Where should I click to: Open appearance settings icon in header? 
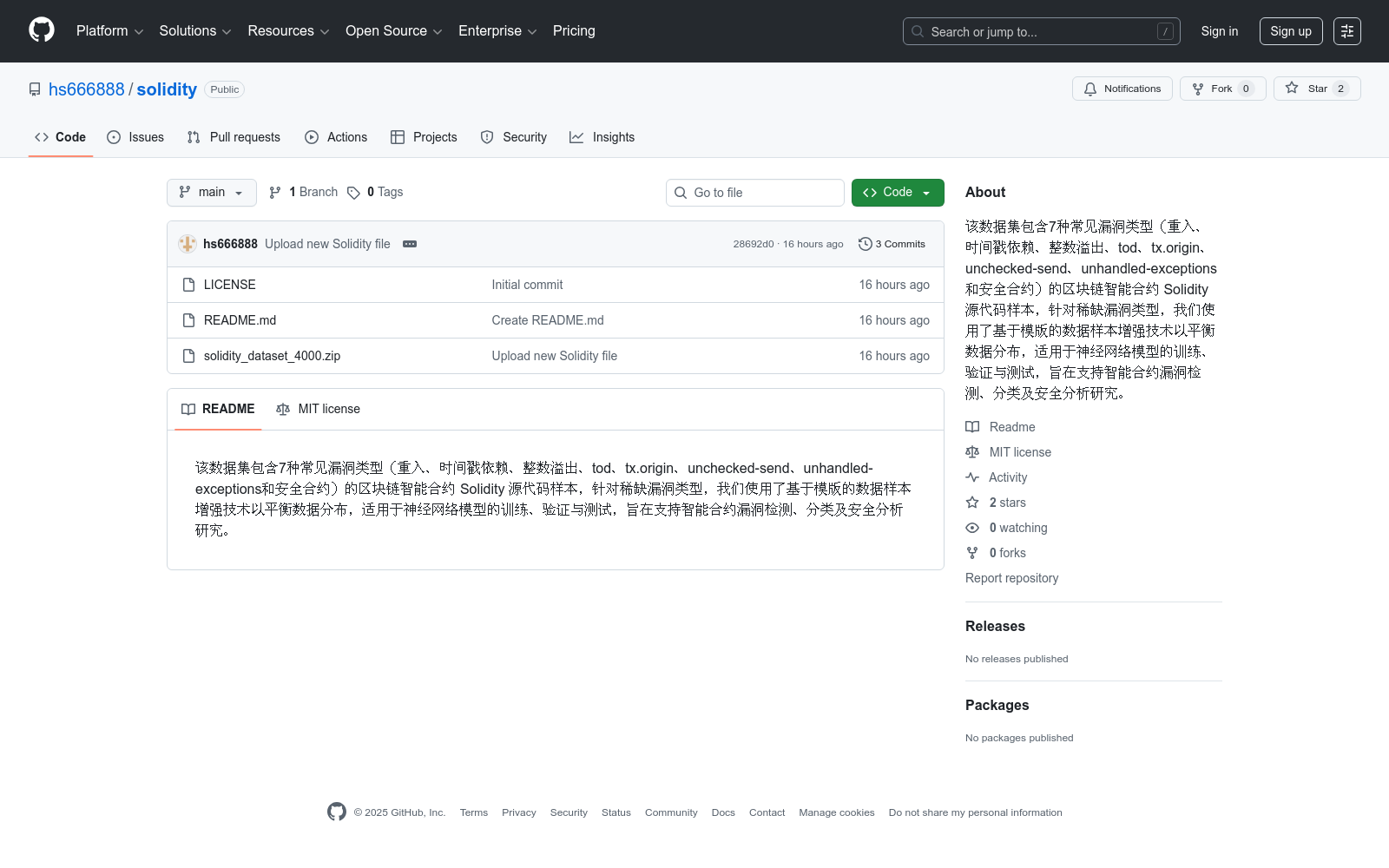(1347, 31)
